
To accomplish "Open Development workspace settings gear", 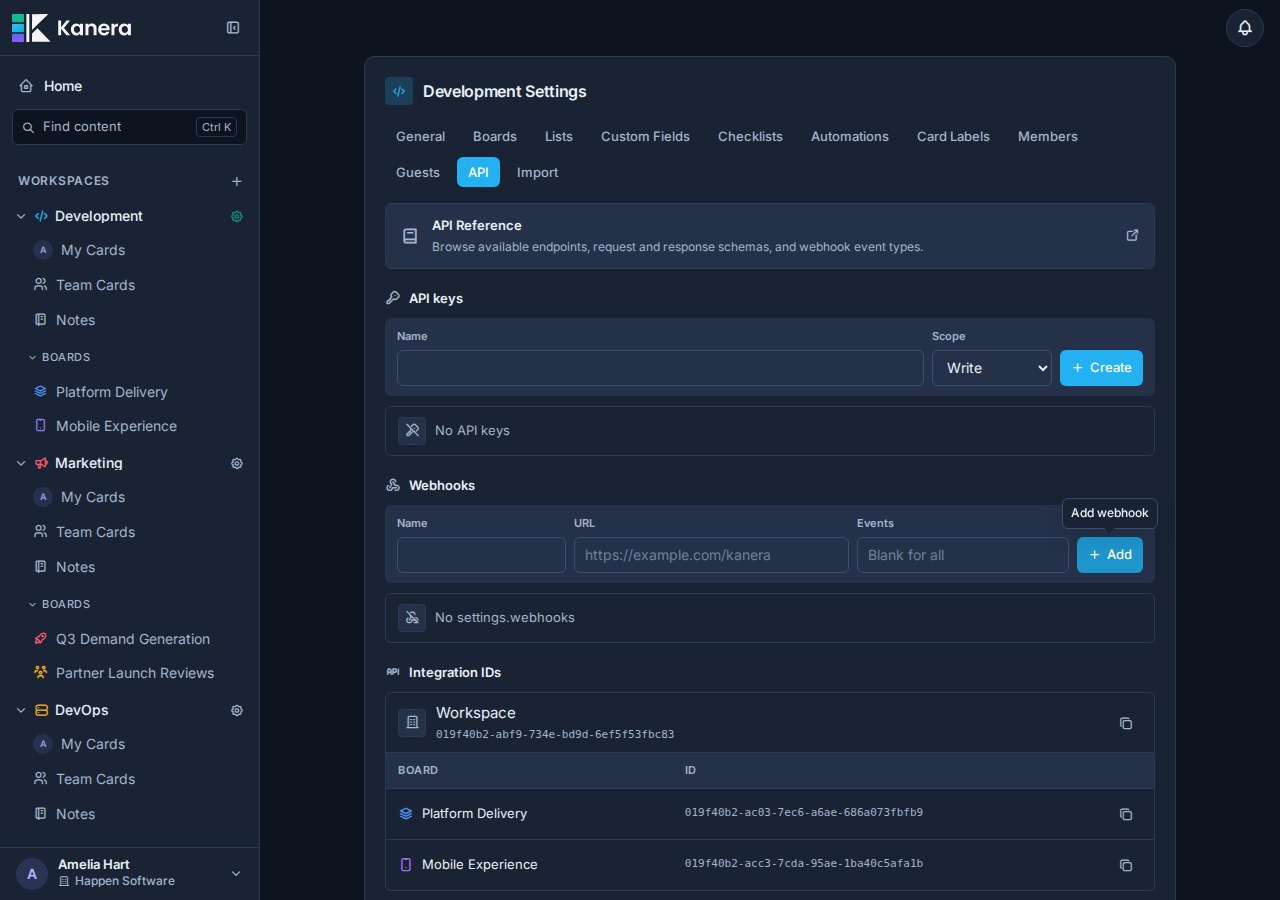I will 237,216.
